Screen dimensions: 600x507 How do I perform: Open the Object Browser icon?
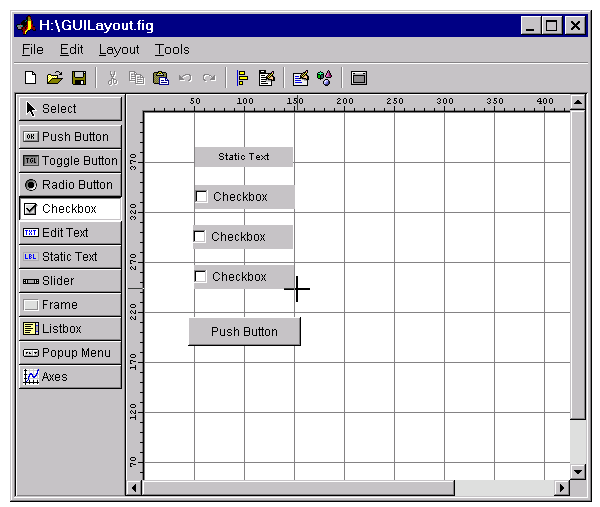(324, 78)
